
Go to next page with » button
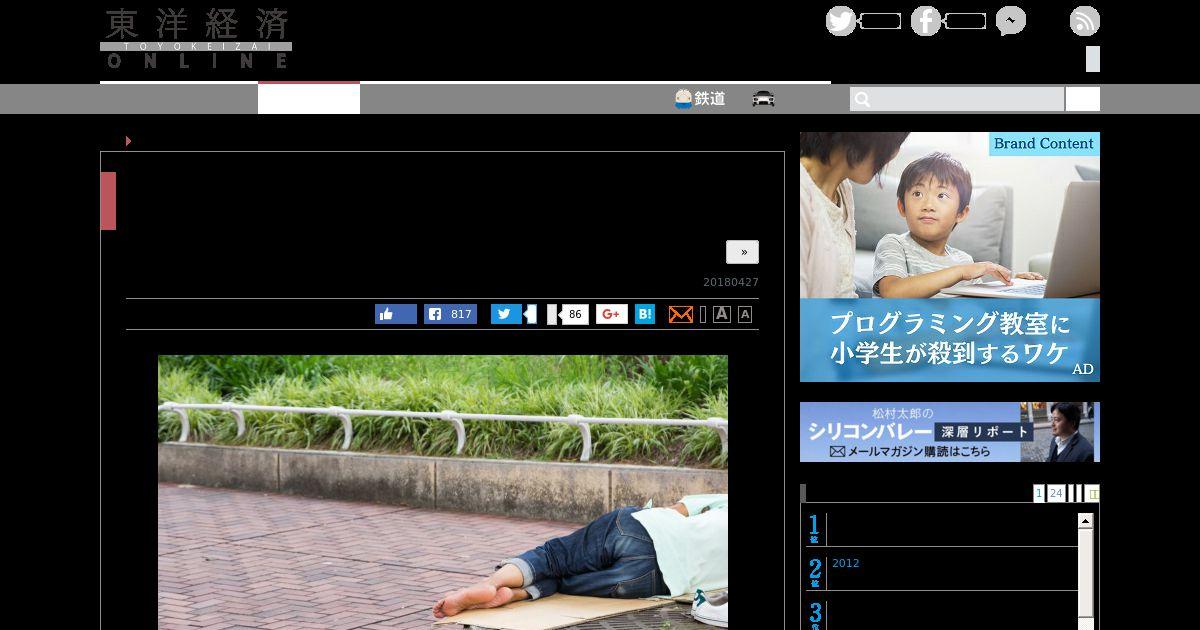743,252
